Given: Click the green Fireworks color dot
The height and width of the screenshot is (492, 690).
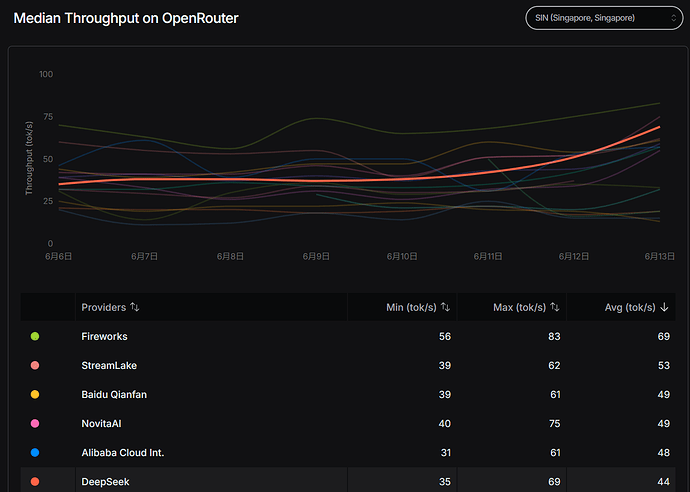Looking at the screenshot, I should click(35, 336).
